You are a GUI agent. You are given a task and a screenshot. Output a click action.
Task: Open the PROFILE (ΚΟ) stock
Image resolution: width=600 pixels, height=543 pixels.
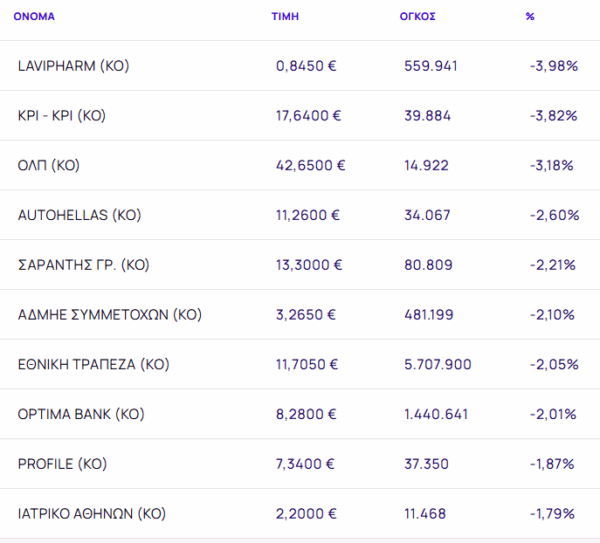62,464
